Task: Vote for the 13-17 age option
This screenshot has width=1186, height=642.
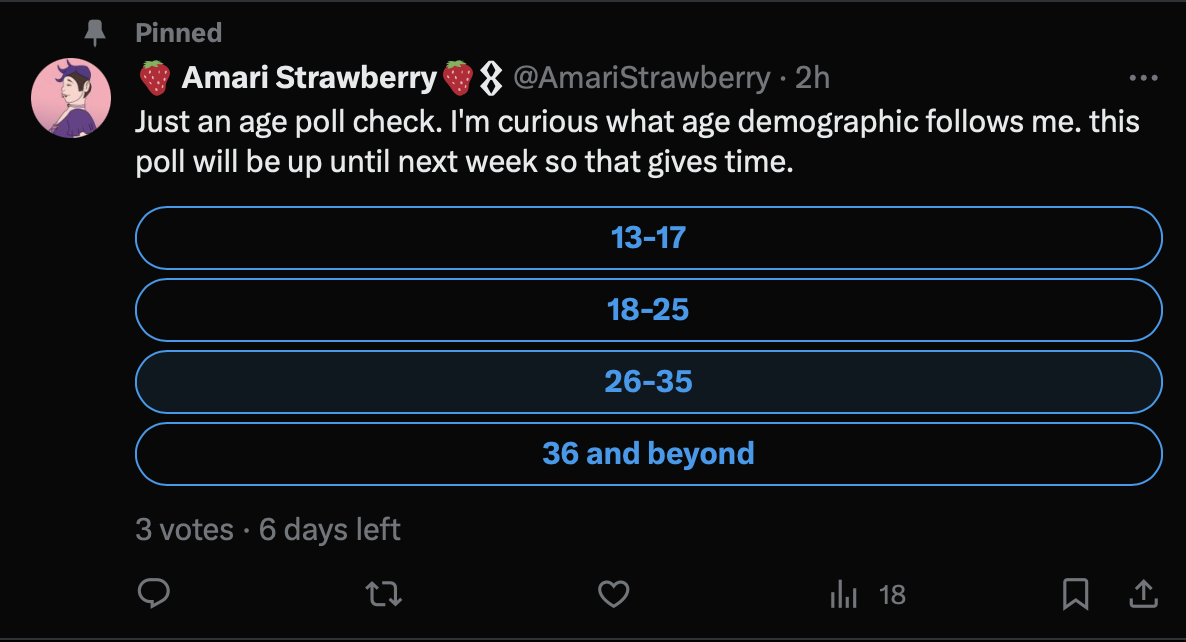Action: [x=648, y=238]
